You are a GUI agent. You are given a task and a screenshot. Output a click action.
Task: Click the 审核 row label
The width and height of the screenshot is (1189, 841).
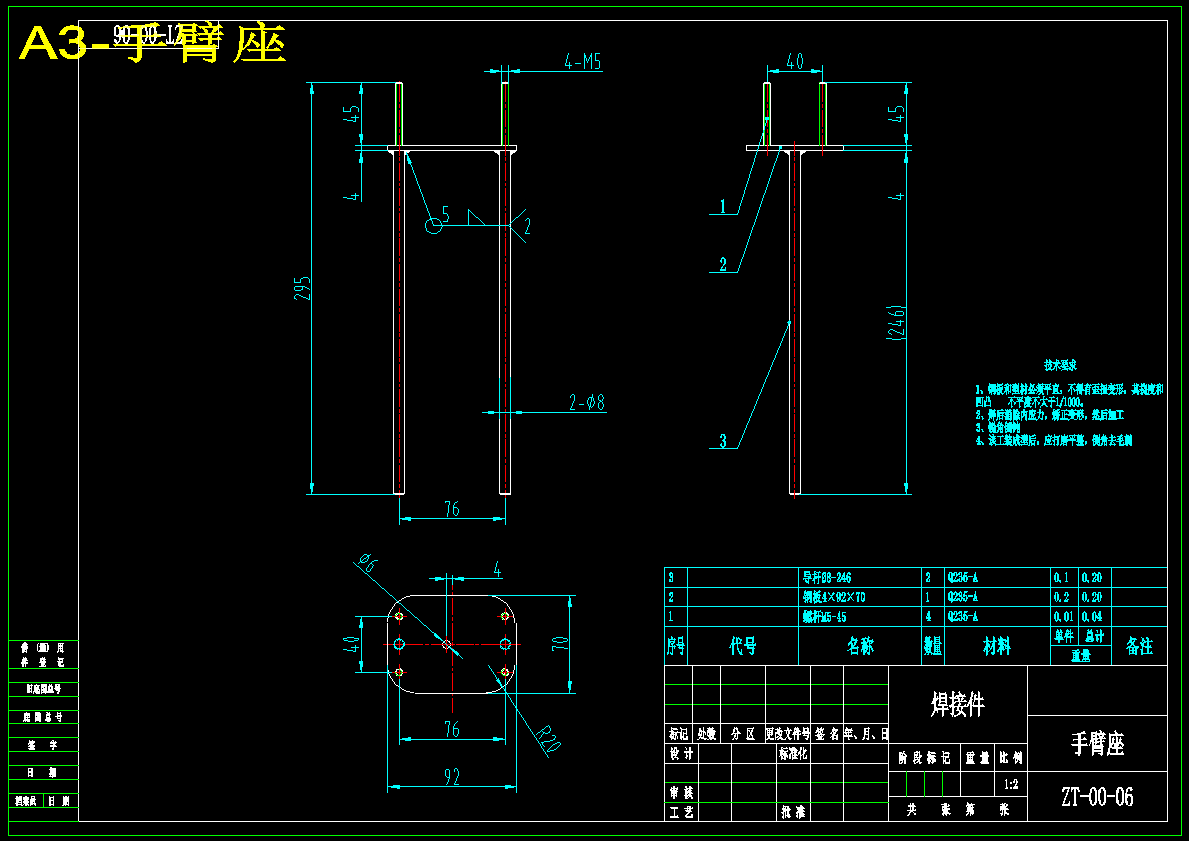(x=681, y=792)
